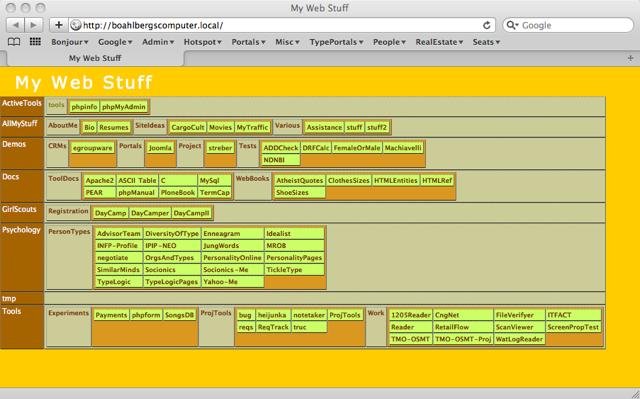Open the WatLogReader link

point(519,339)
